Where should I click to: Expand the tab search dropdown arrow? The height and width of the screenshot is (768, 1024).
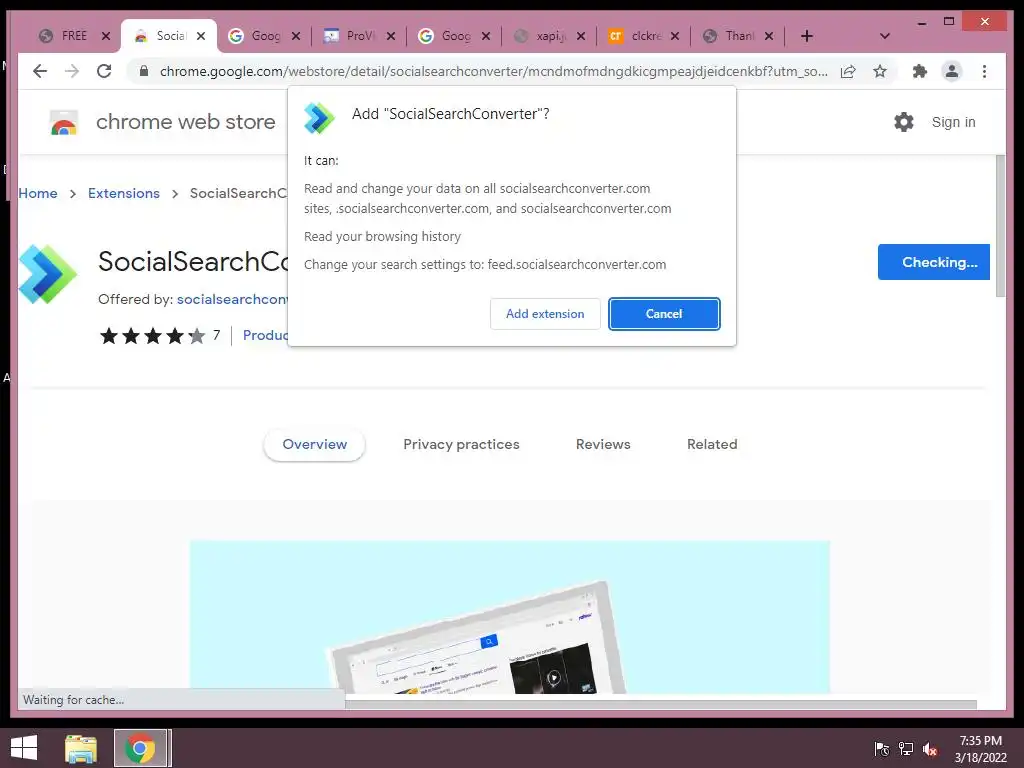(885, 36)
